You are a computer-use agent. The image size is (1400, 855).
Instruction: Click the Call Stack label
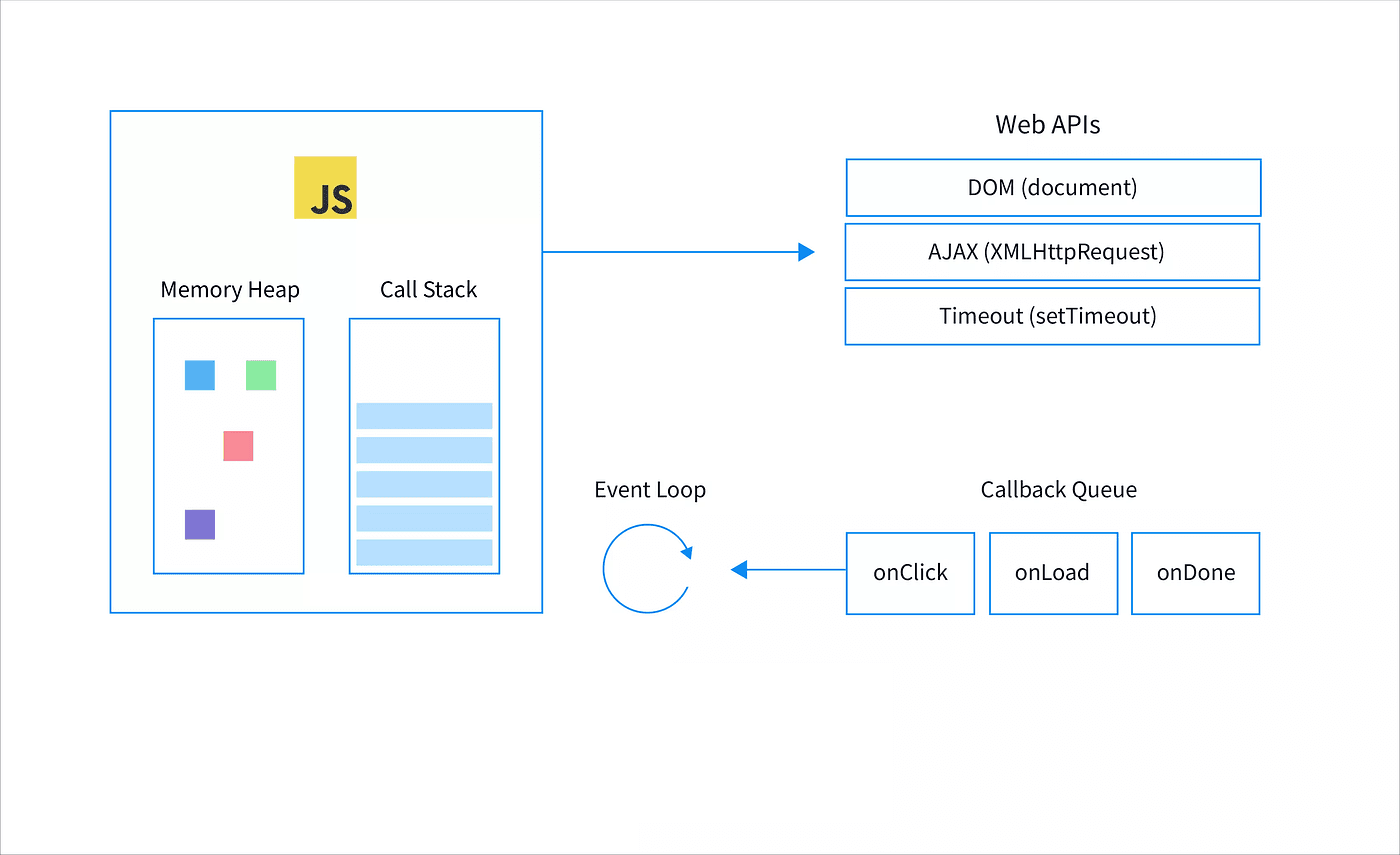tap(428, 290)
